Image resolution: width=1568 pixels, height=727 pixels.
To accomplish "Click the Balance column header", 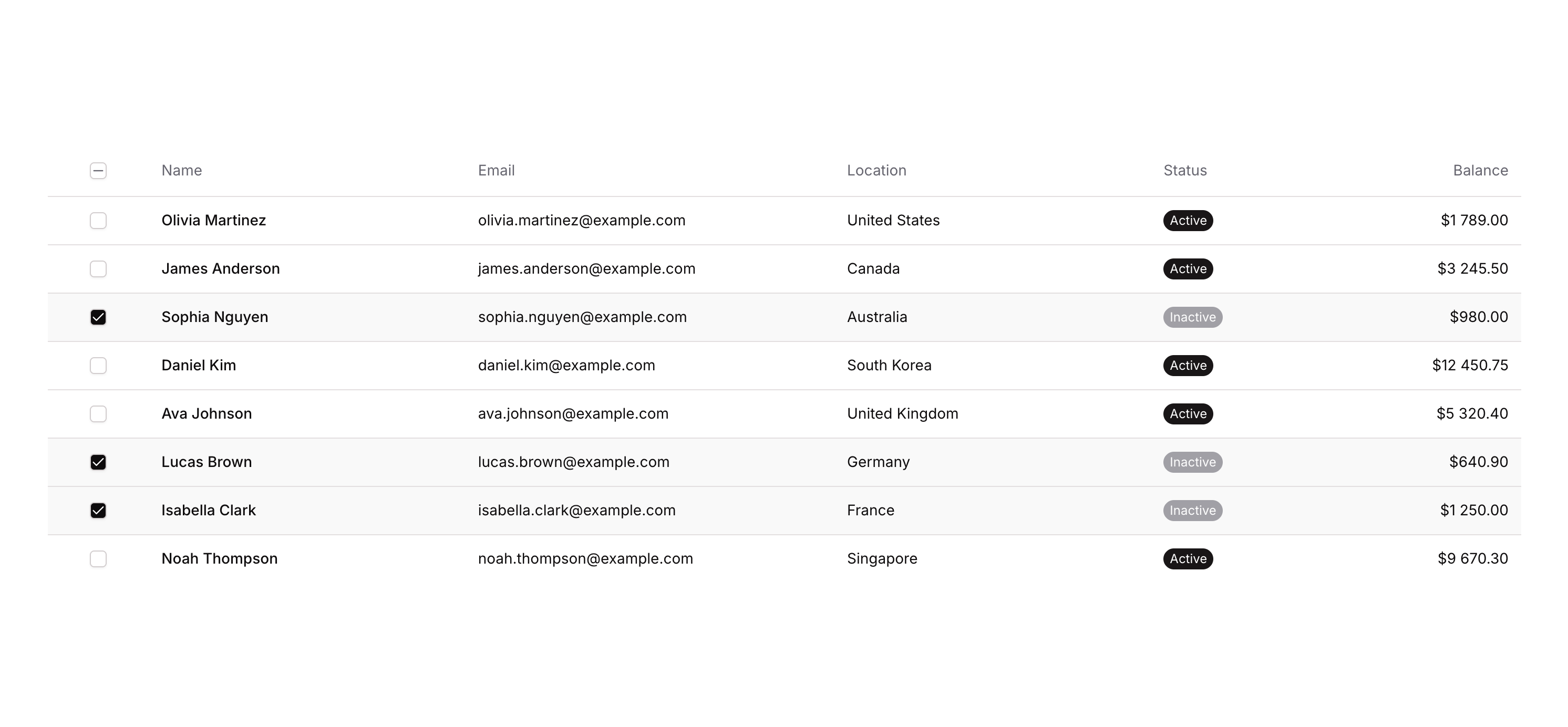I will tap(1480, 170).
